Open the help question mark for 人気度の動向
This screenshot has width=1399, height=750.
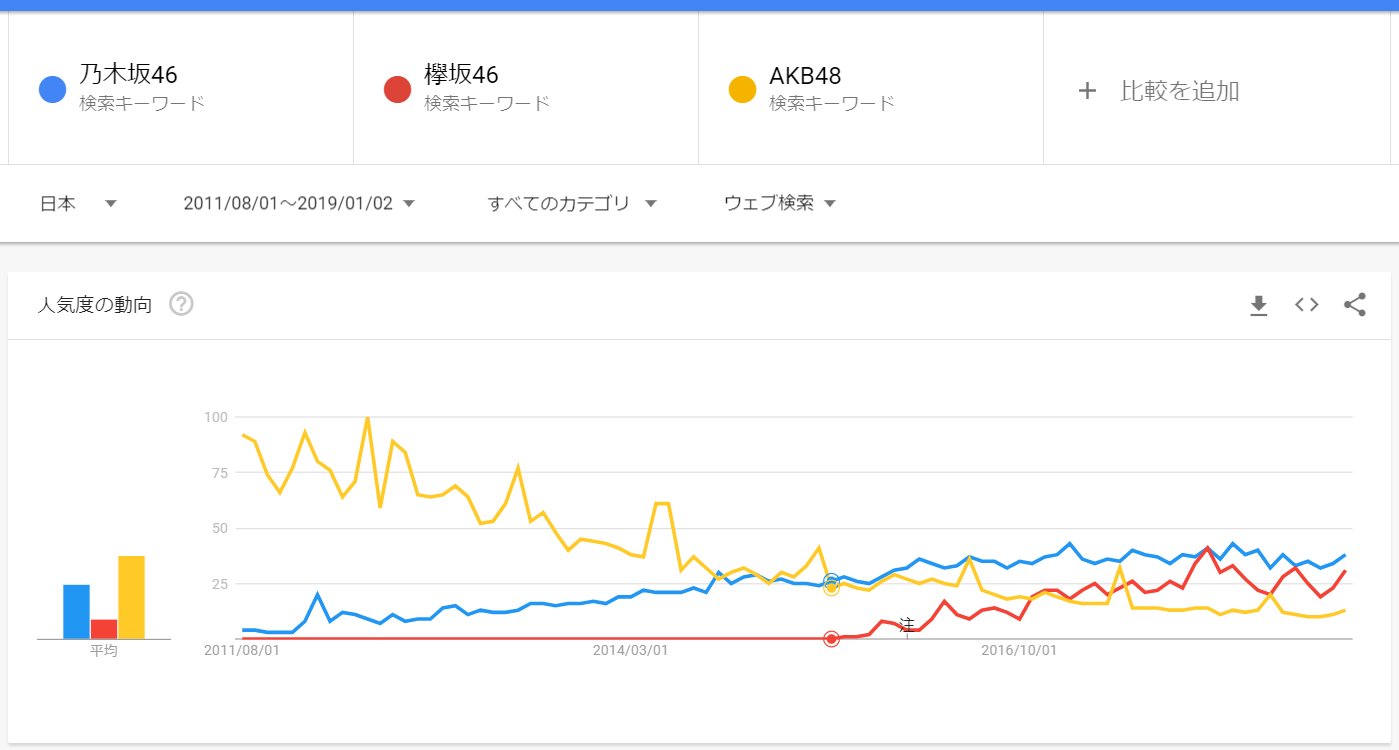tap(181, 304)
